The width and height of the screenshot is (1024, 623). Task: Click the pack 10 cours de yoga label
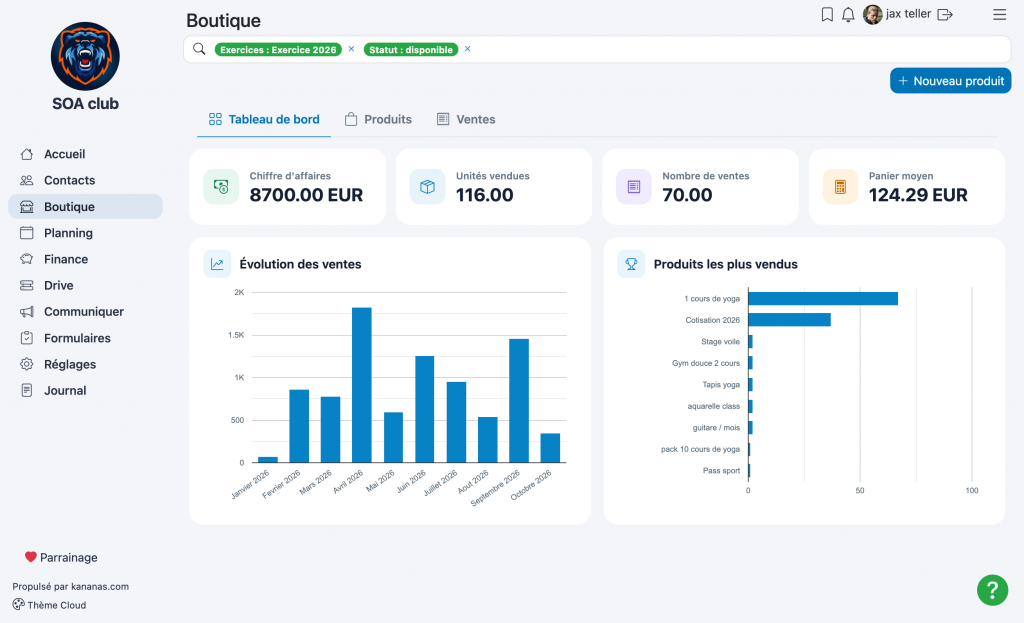[x=700, y=449]
